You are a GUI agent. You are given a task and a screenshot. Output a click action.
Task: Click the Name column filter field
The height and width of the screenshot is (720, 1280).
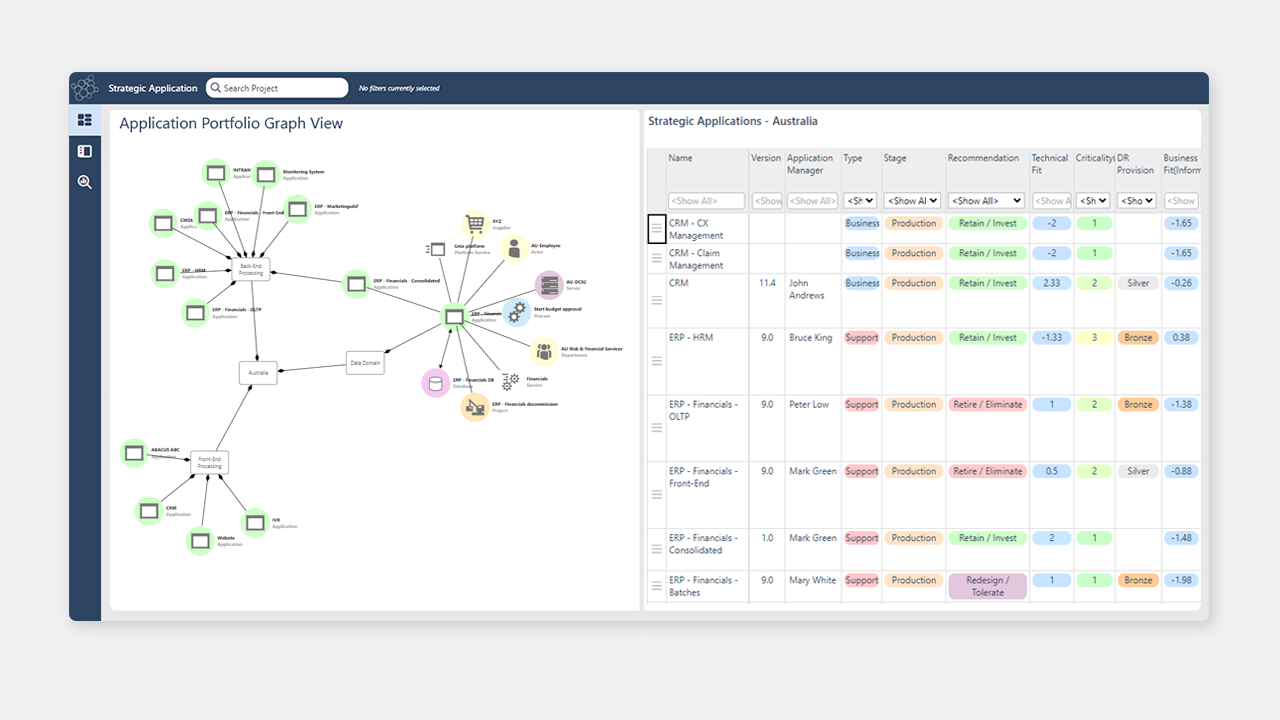[707, 201]
